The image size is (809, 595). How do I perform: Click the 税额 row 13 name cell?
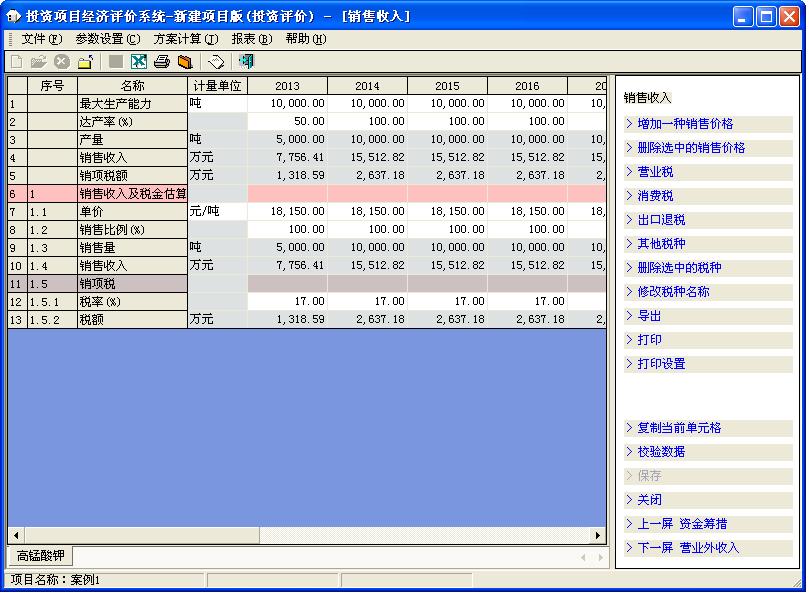point(133,319)
